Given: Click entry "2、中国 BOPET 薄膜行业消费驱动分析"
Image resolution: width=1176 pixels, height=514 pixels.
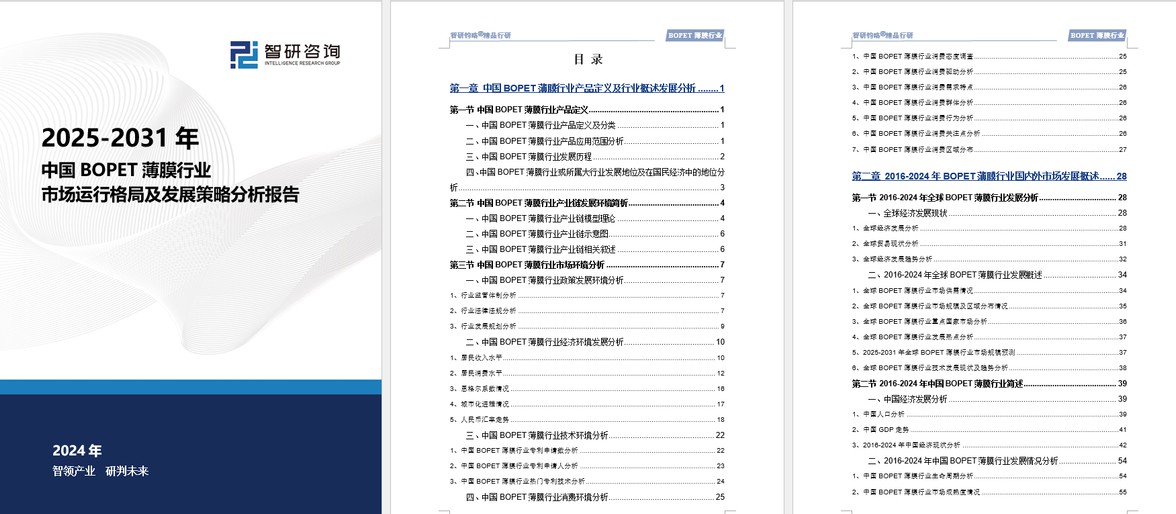Looking at the screenshot, I should click(x=989, y=71).
